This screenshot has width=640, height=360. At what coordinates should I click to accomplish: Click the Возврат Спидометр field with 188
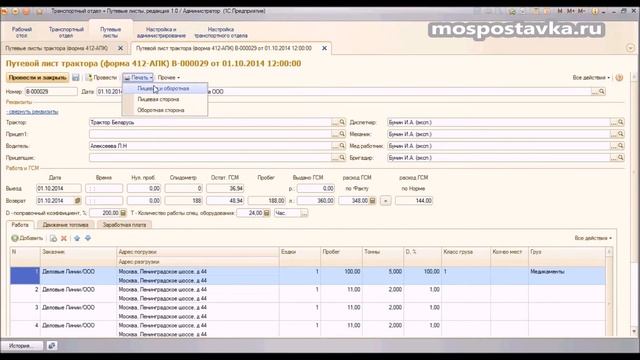click(x=184, y=200)
